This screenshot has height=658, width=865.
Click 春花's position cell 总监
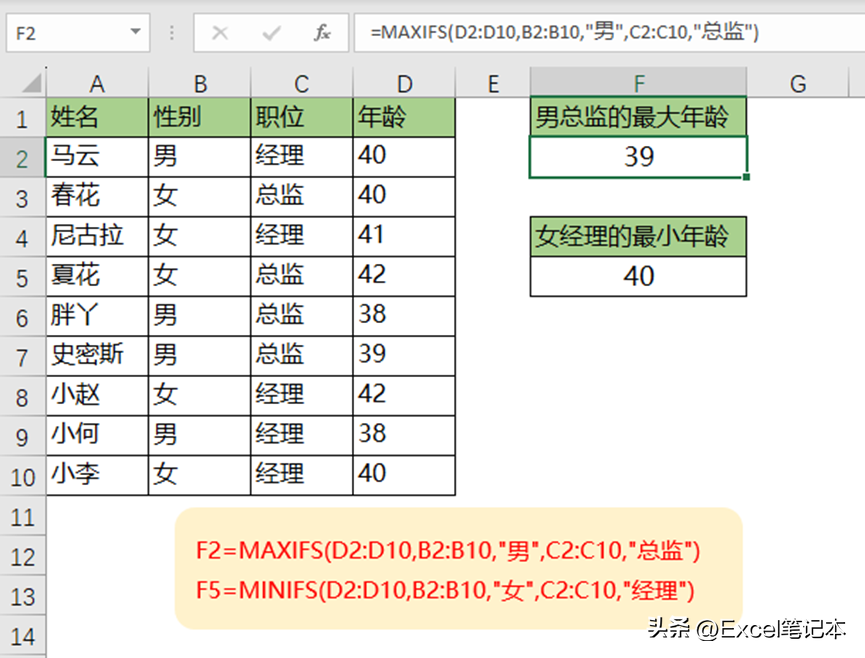pos(302,197)
